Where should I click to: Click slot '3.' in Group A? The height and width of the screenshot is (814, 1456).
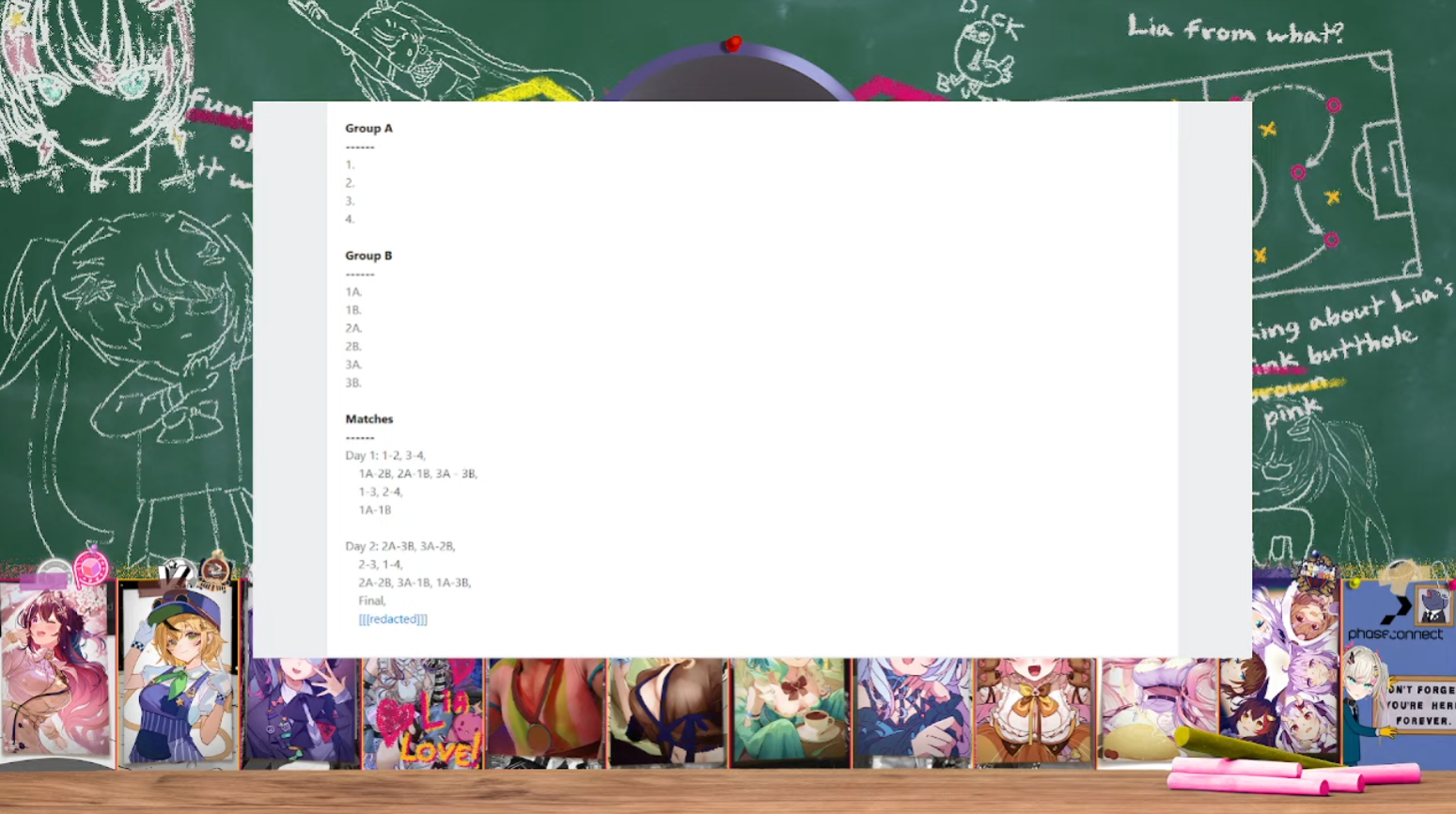coord(350,201)
